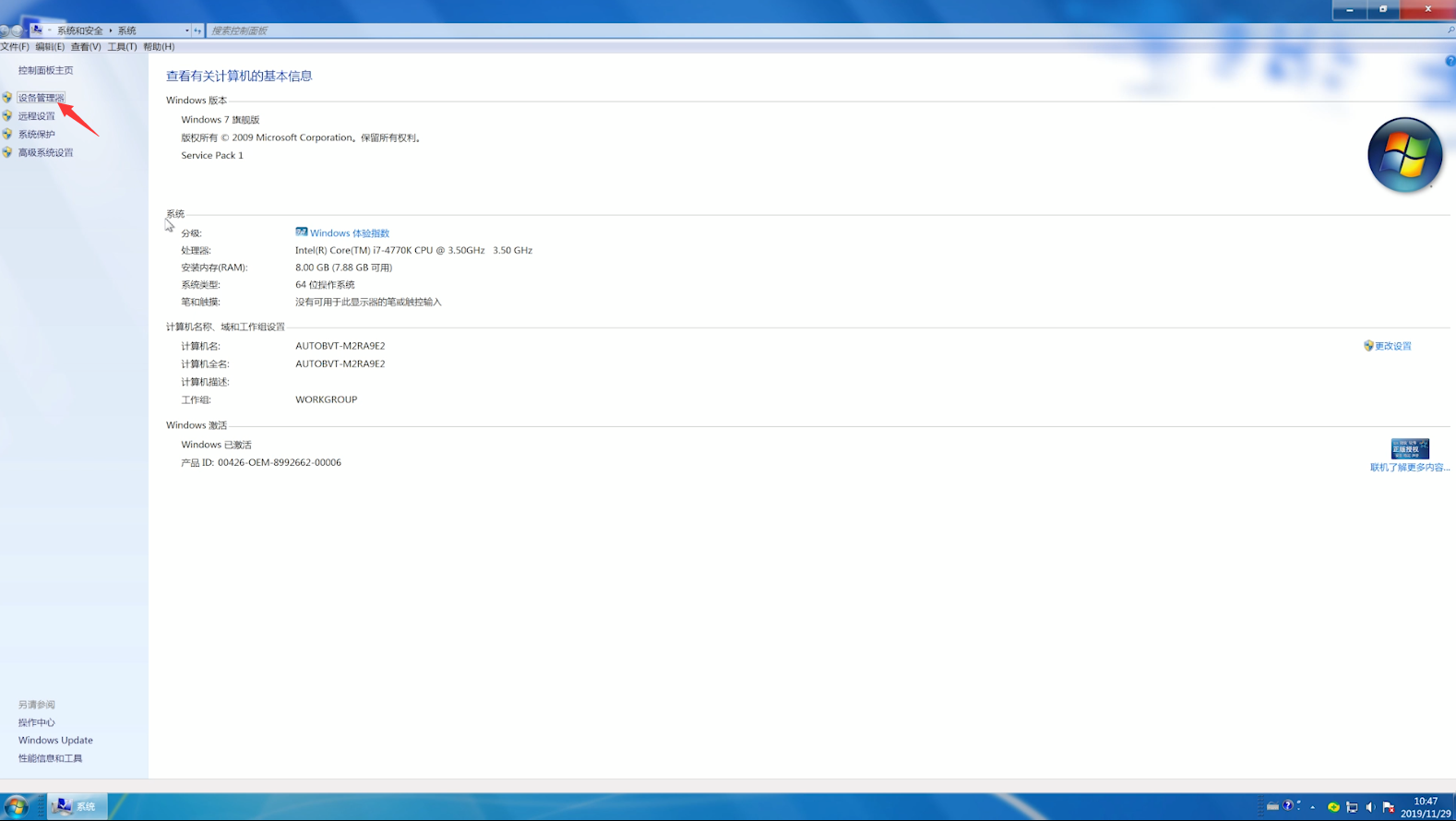Click the language bar help icon
The height and width of the screenshot is (821, 1456).
tap(1288, 805)
